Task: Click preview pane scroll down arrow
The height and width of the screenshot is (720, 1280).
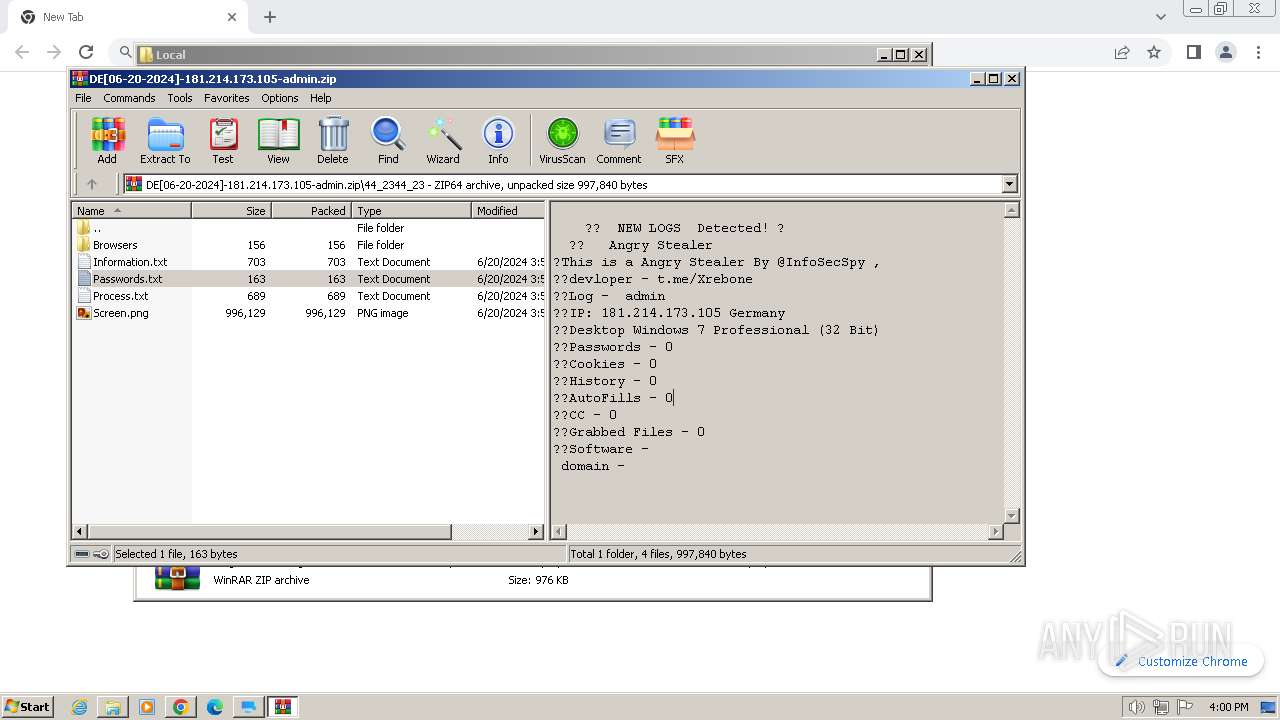Action: click(x=1011, y=516)
